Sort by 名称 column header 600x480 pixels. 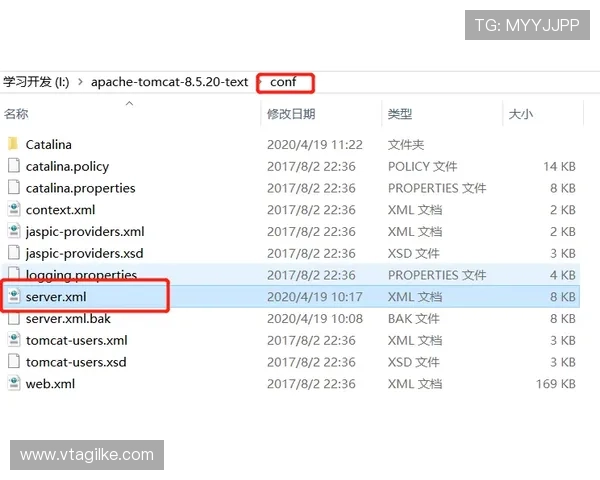click(x=16, y=114)
